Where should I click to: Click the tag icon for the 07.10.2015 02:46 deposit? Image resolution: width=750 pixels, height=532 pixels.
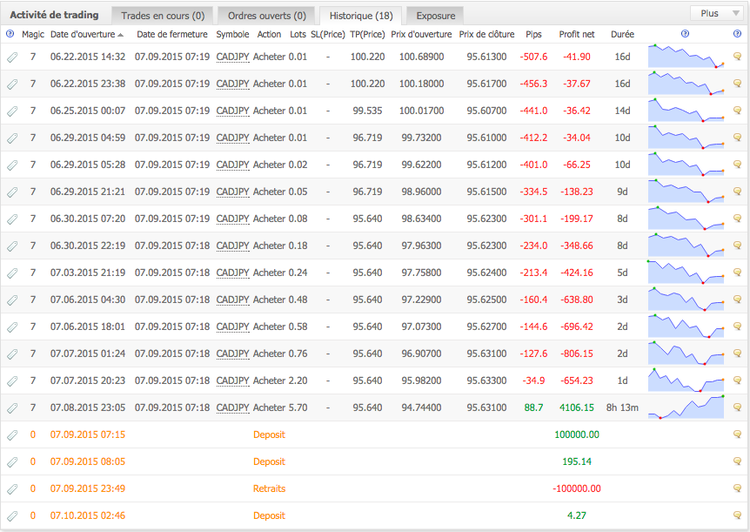click(x=11, y=516)
